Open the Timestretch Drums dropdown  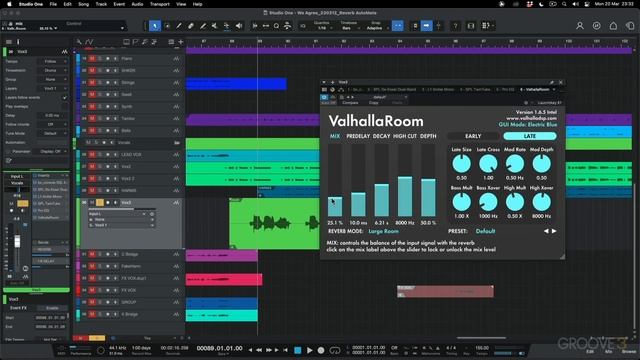point(53,70)
